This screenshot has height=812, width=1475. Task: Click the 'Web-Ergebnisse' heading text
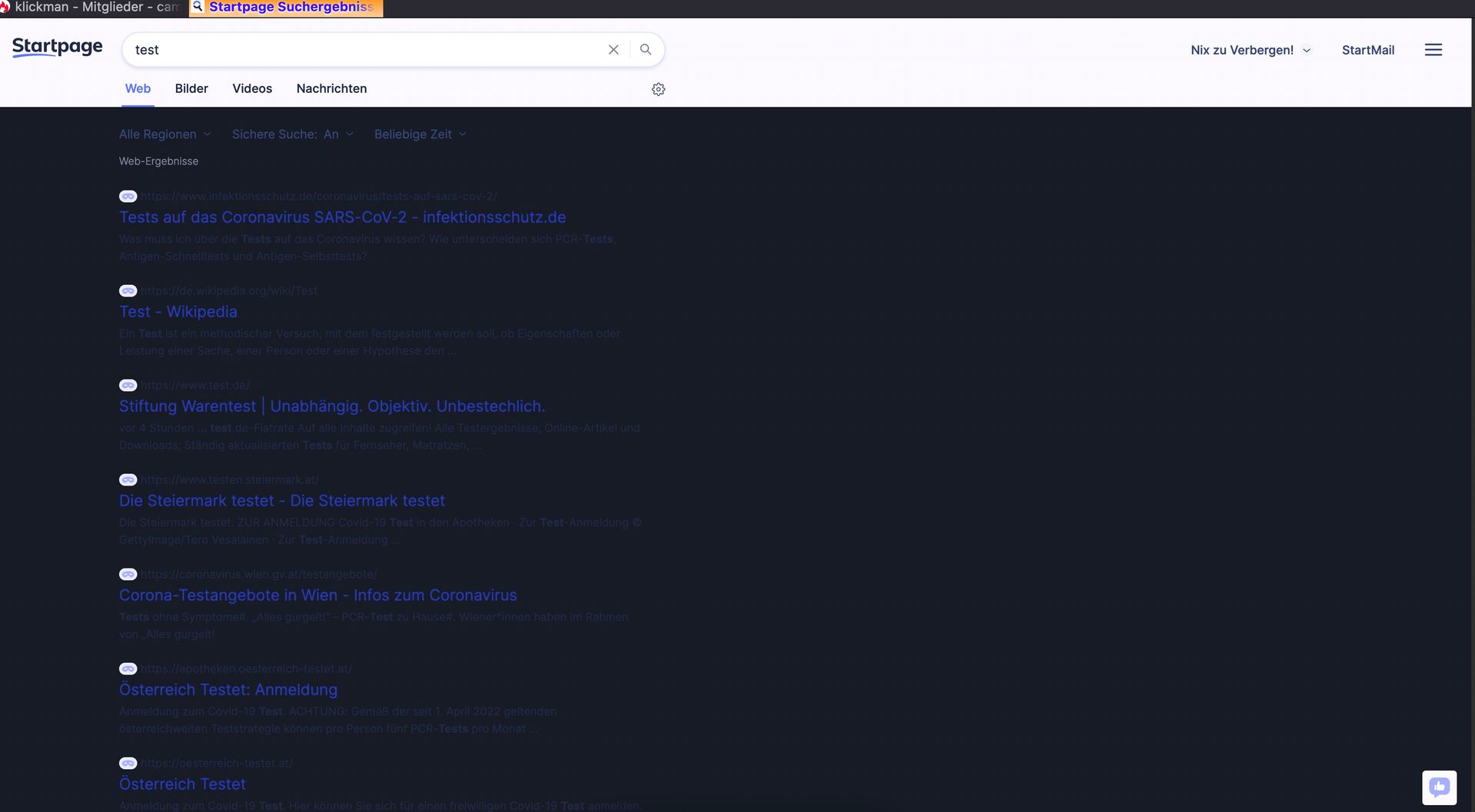(158, 161)
